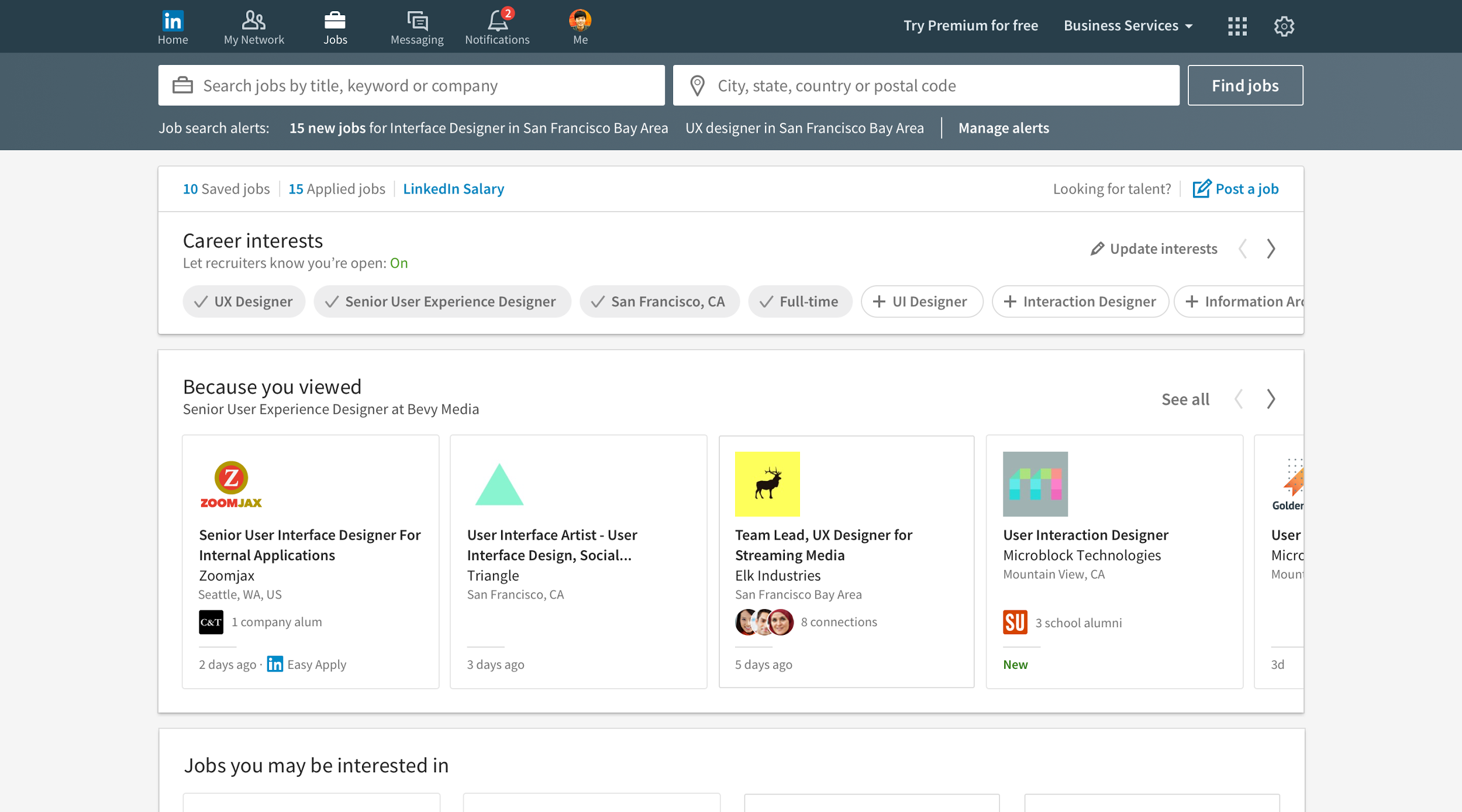Open the 10 Saved jobs link
Image resolution: width=1462 pixels, height=812 pixels.
(x=226, y=189)
